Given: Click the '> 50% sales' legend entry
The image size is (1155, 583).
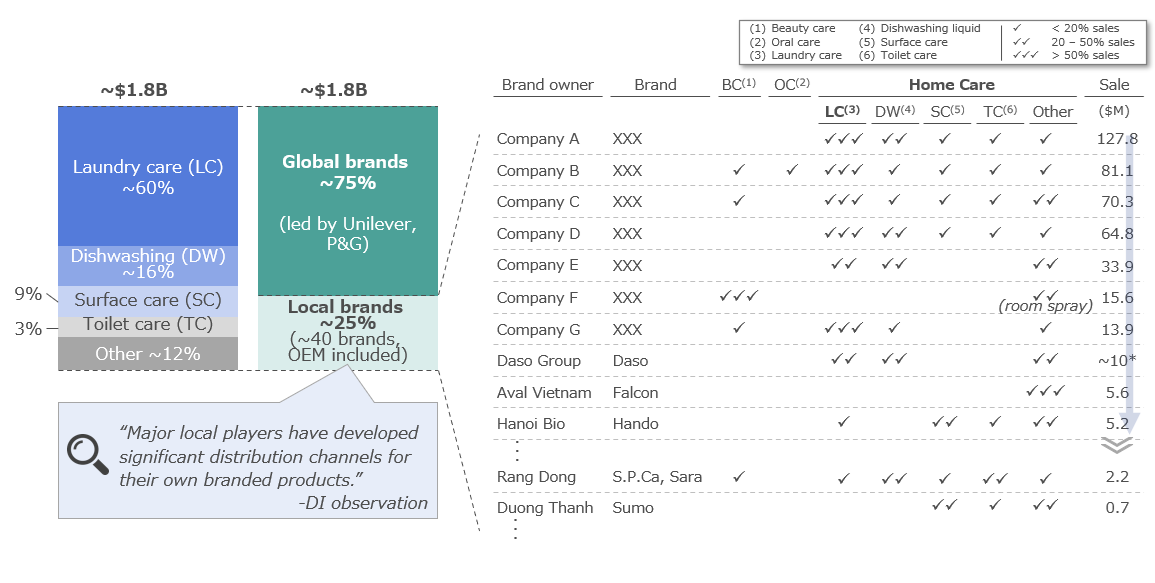Looking at the screenshot, I should click(1085, 55).
